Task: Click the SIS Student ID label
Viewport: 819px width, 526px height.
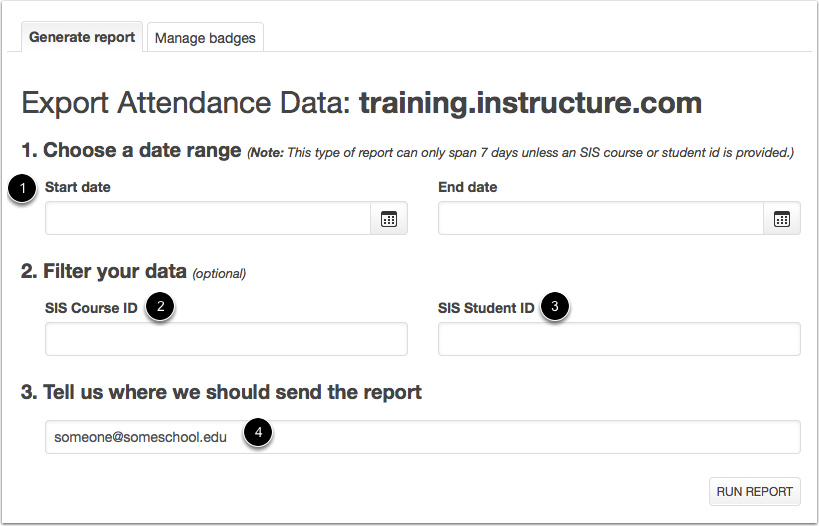Action: click(486, 308)
